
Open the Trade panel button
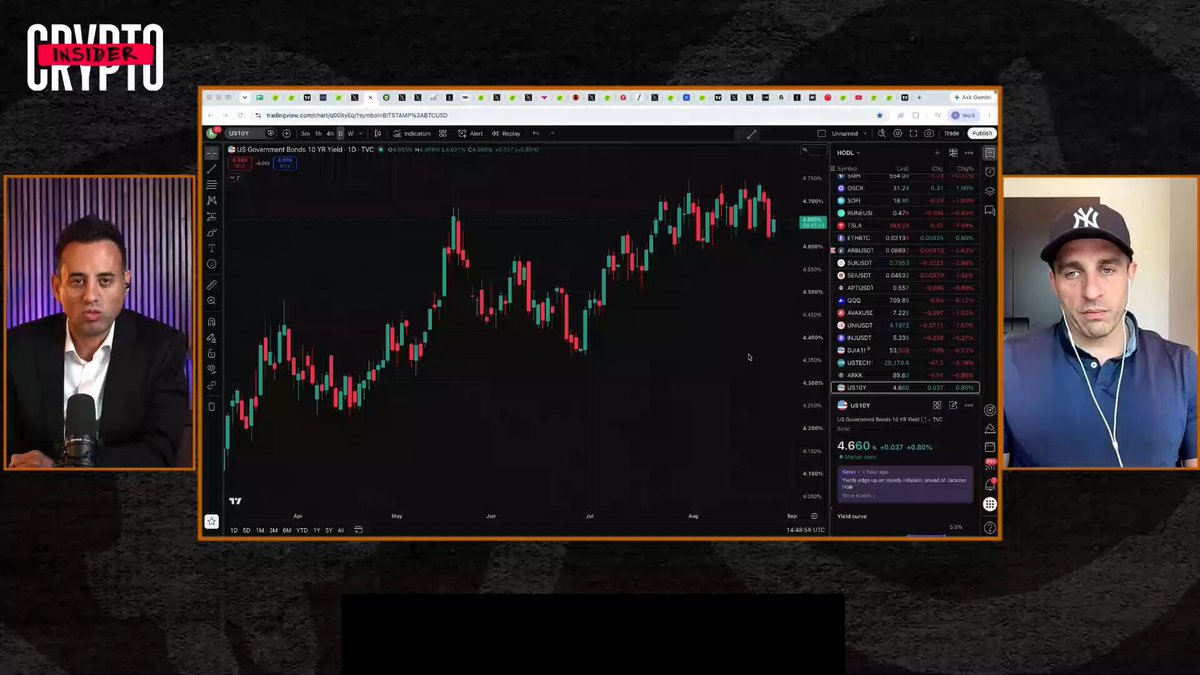click(952, 133)
